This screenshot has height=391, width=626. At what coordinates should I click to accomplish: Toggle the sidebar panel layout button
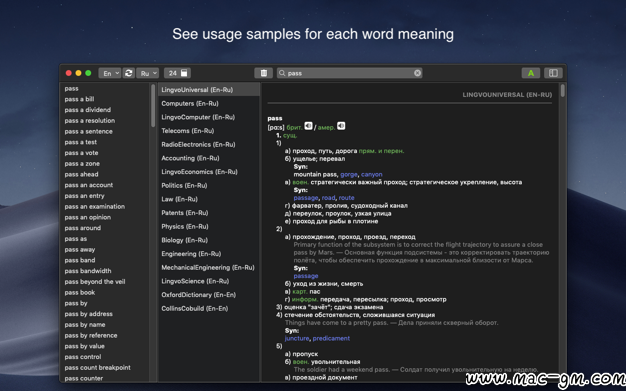pos(553,73)
